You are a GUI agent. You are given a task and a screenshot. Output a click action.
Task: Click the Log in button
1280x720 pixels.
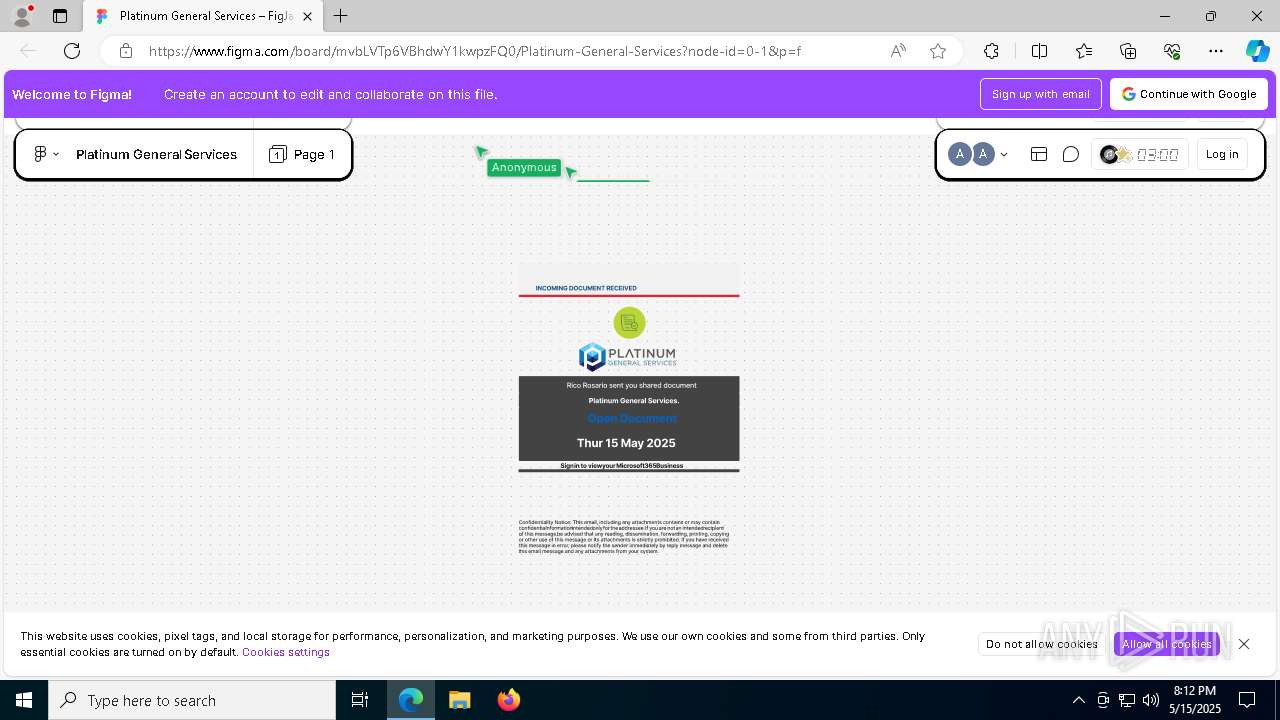click(1222, 154)
